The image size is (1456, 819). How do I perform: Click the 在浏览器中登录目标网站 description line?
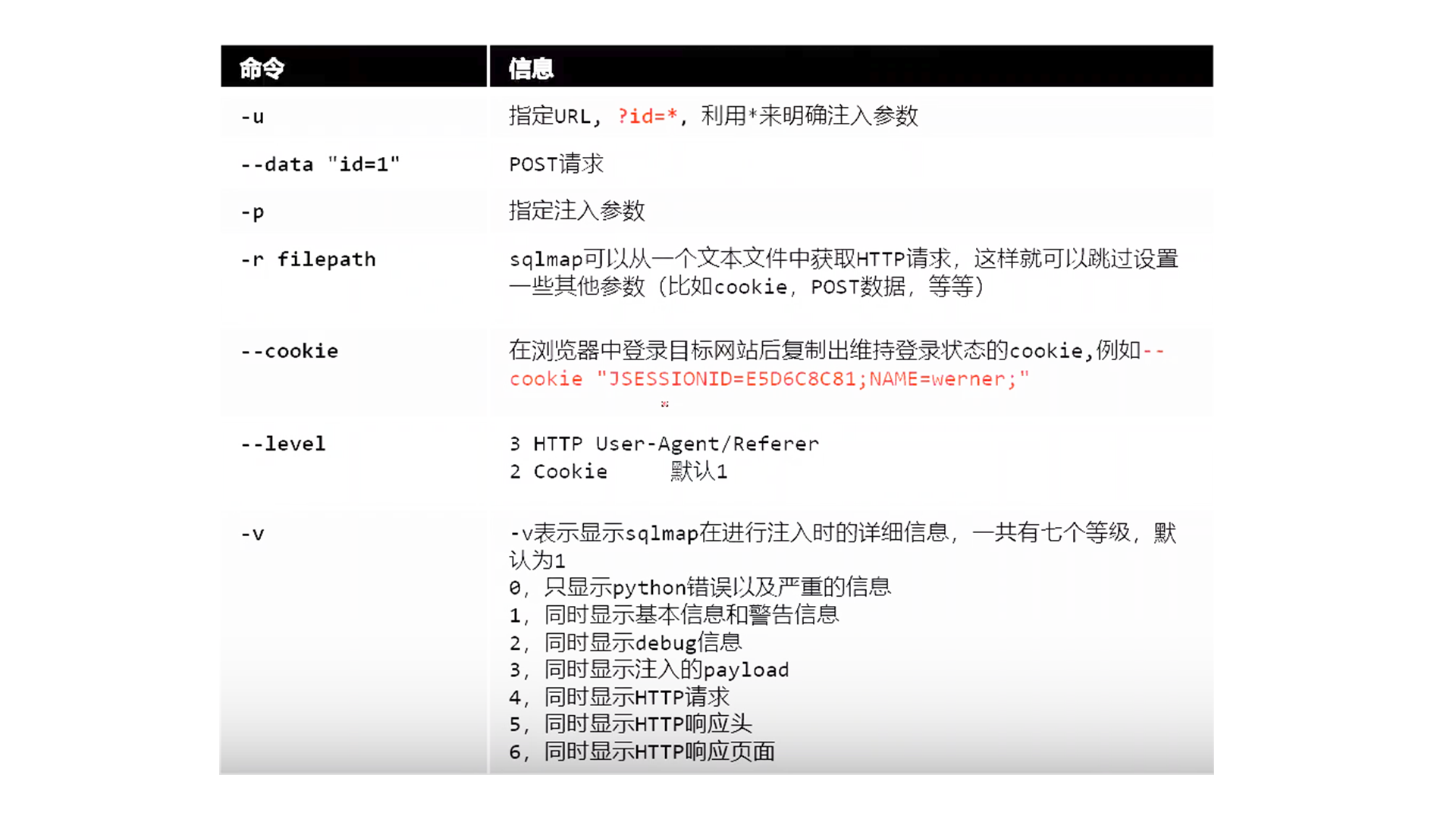coord(836,350)
